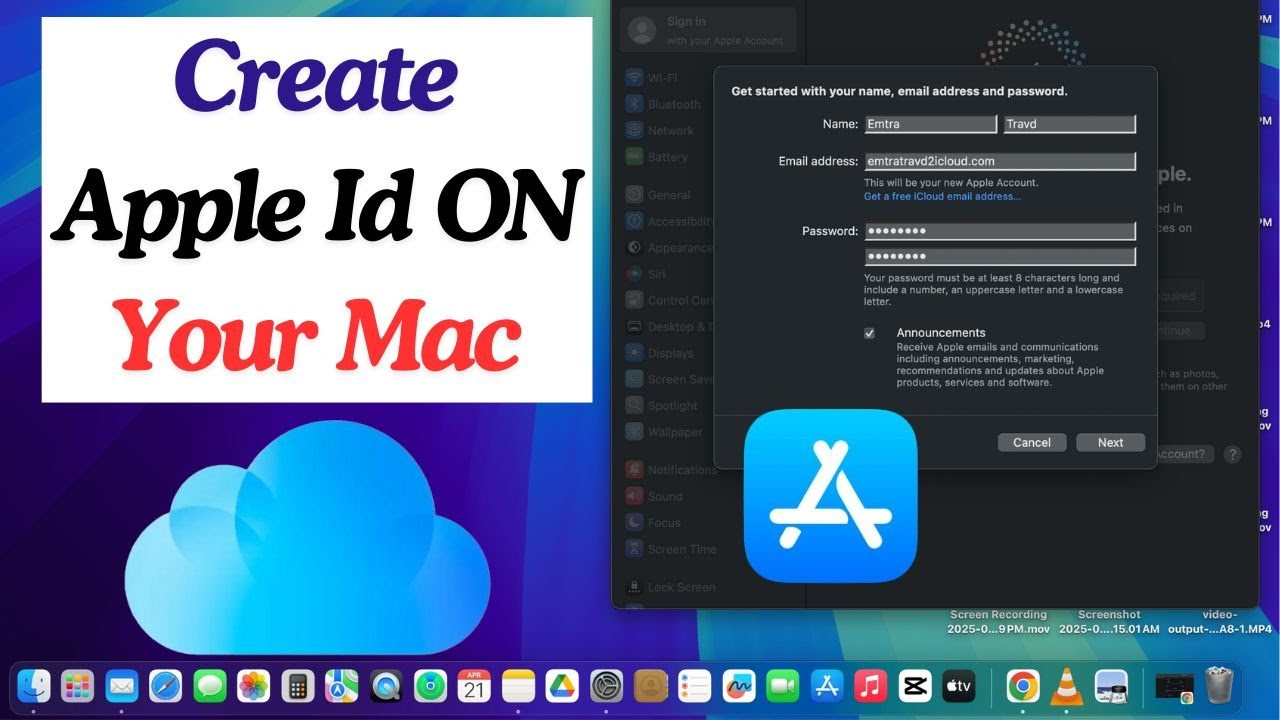This screenshot has height=720, width=1280.
Task: Open Messages from the Dock
Action: 210,686
